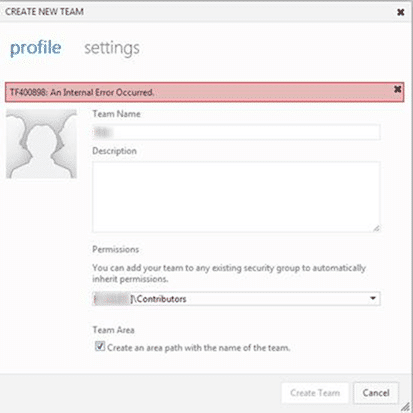Close the Create New Team dialog
This screenshot has height=413, width=413.
pos(401,12)
